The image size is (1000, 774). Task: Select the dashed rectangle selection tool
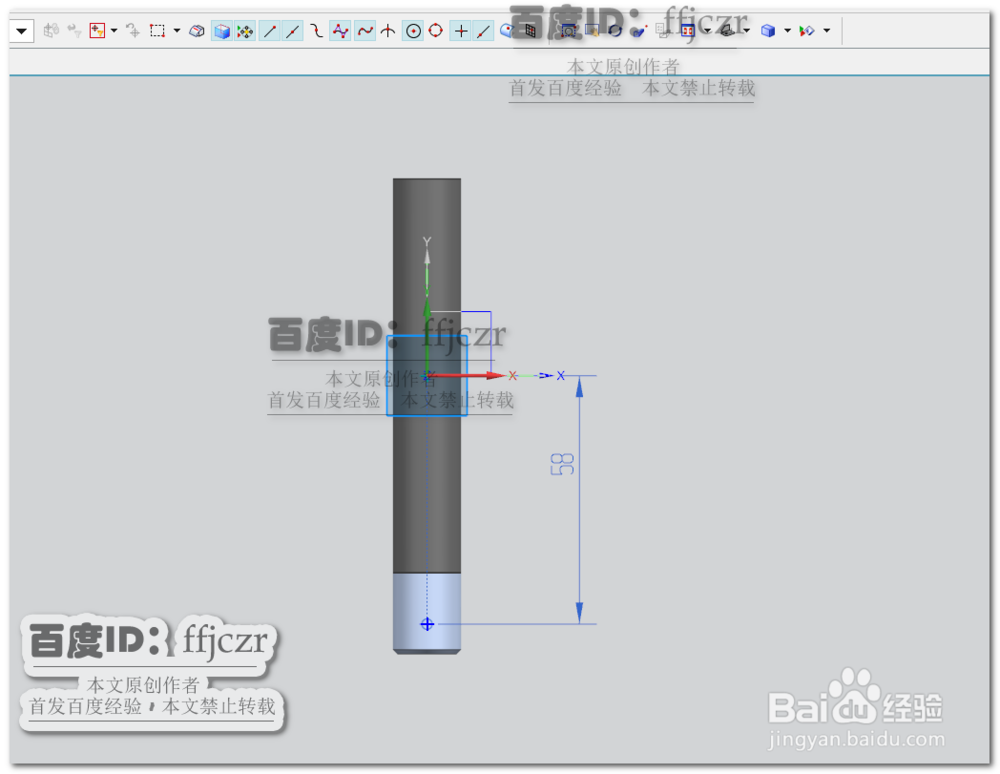157,31
